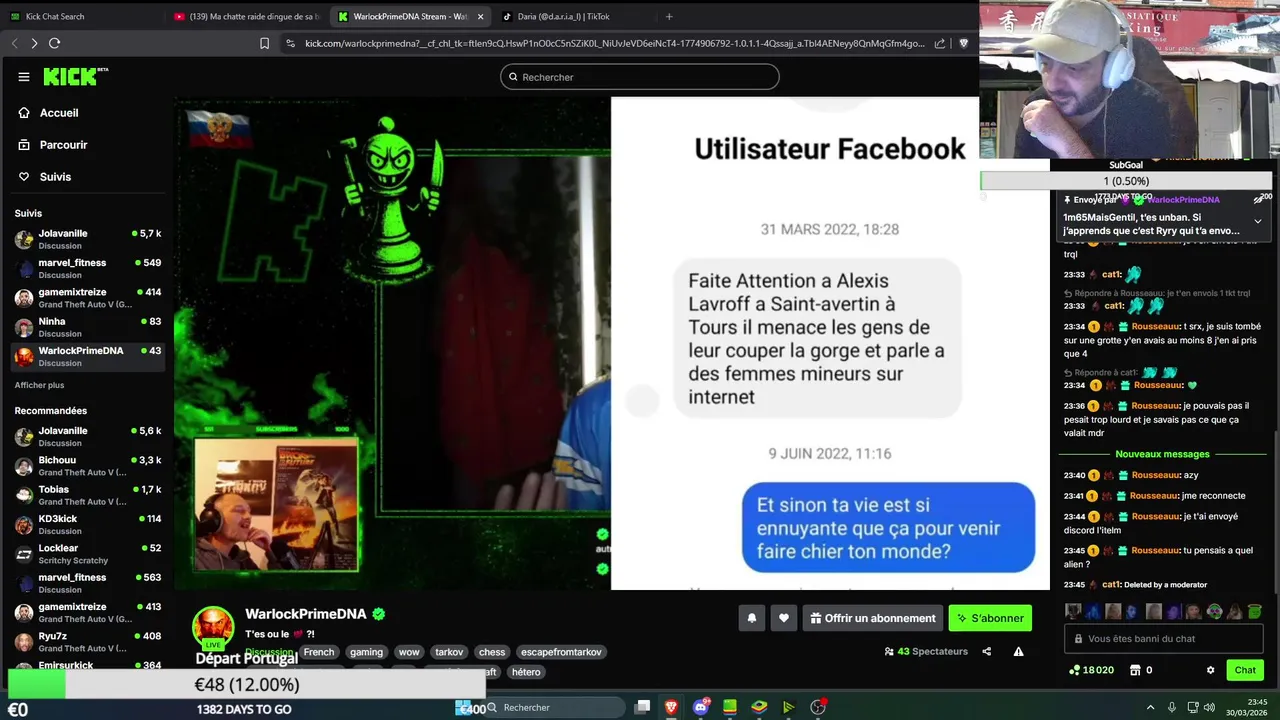Close the WarlockPrimeDNA Stream tab
Image resolution: width=1280 pixels, height=720 pixels.
click(x=480, y=16)
